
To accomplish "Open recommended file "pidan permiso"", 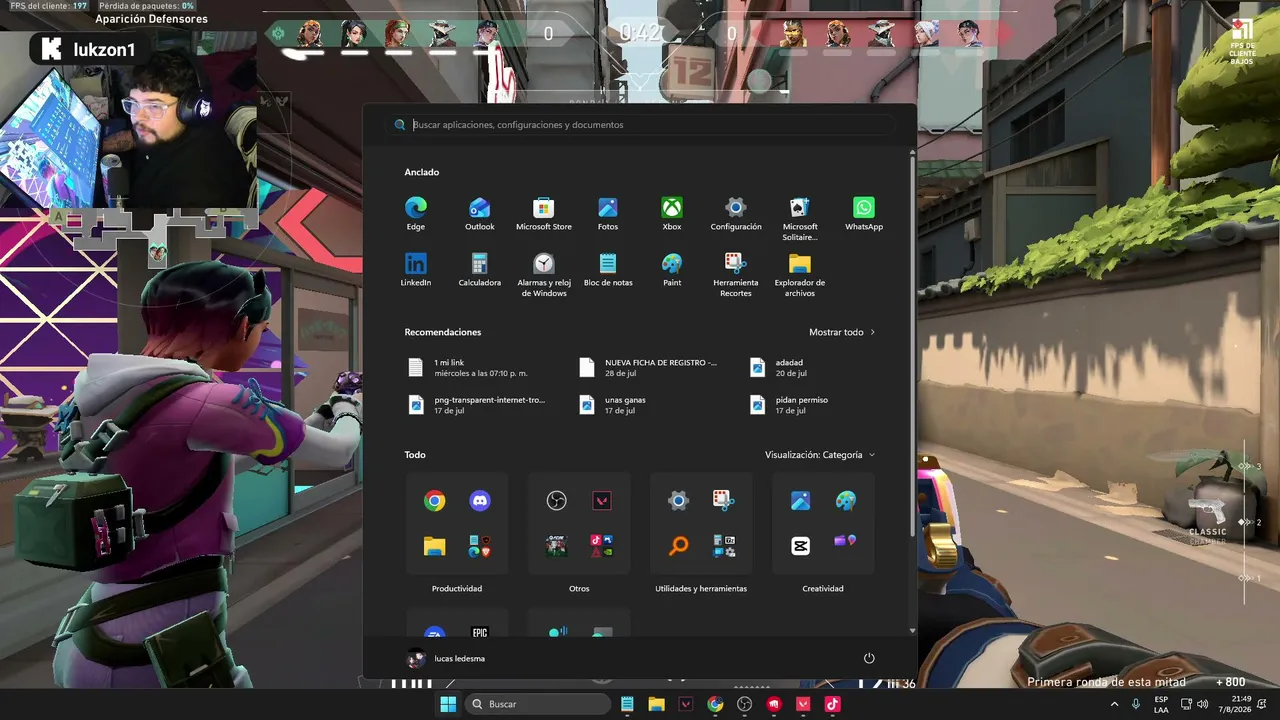I will coord(790,404).
